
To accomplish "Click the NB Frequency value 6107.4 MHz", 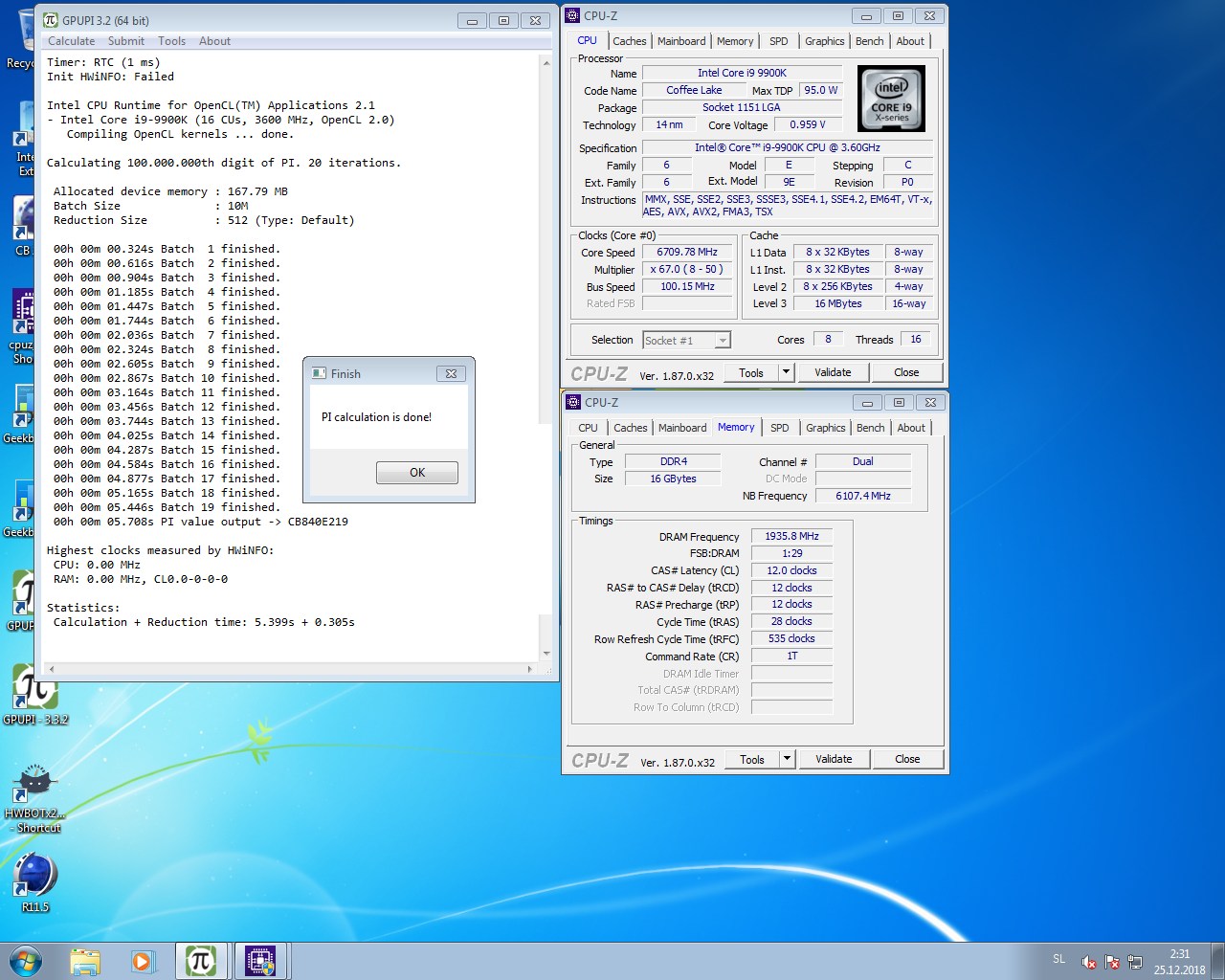I will coord(863,496).
